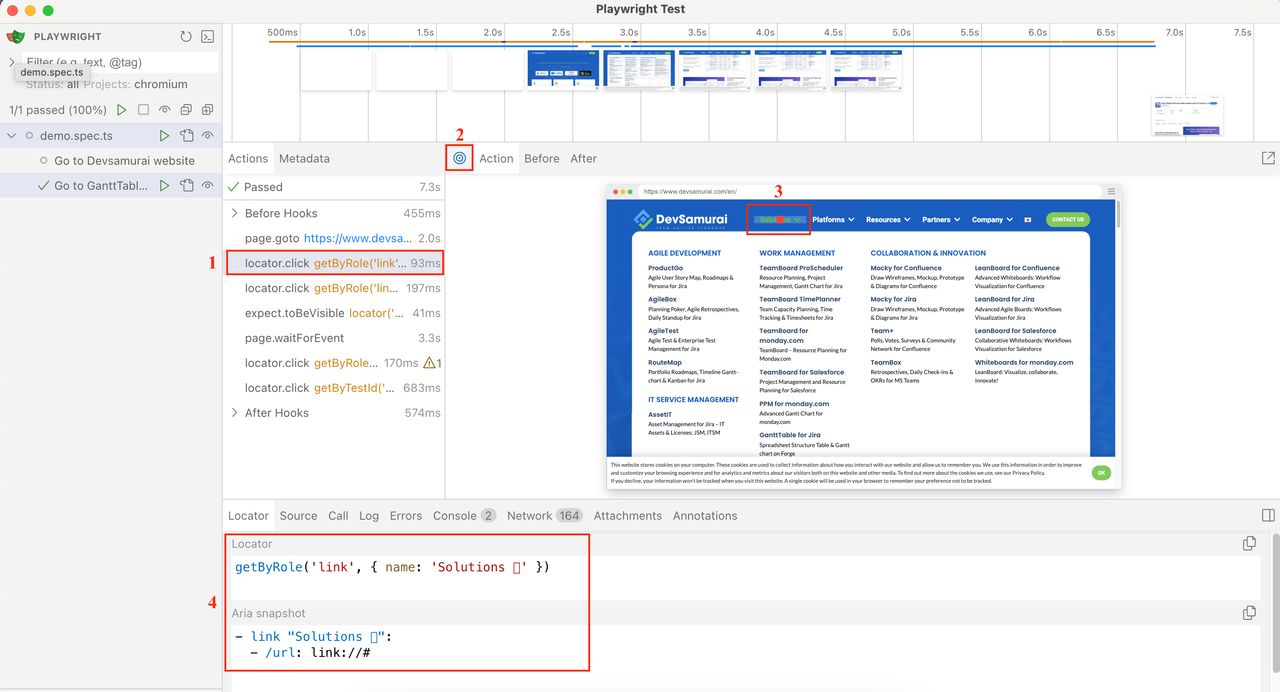1280x692 pixels.
Task: Click the TeamBoard ProScheduler link
Action: pyautogui.click(x=801, y=268)
